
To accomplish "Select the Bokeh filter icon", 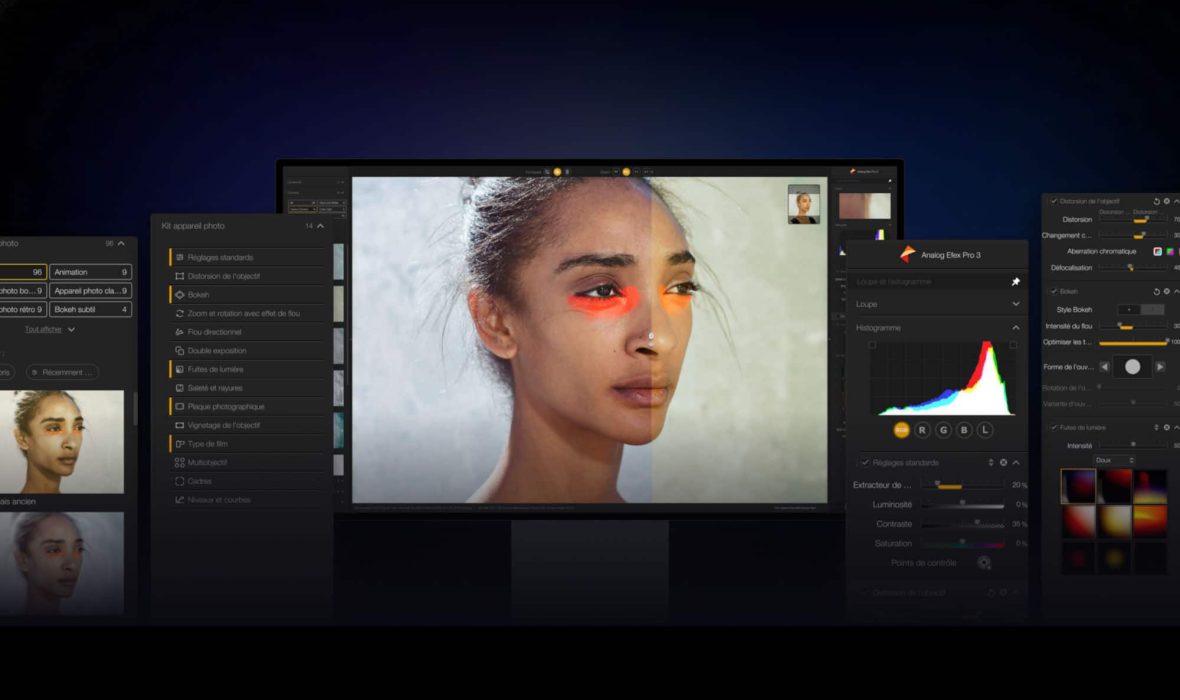I will click(179, 295).
